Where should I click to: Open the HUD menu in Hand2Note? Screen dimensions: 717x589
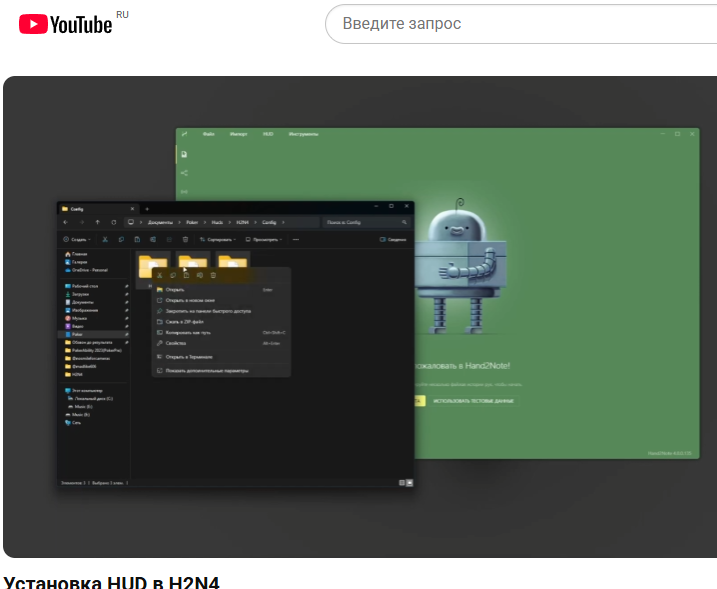click(x=268, y=134)
